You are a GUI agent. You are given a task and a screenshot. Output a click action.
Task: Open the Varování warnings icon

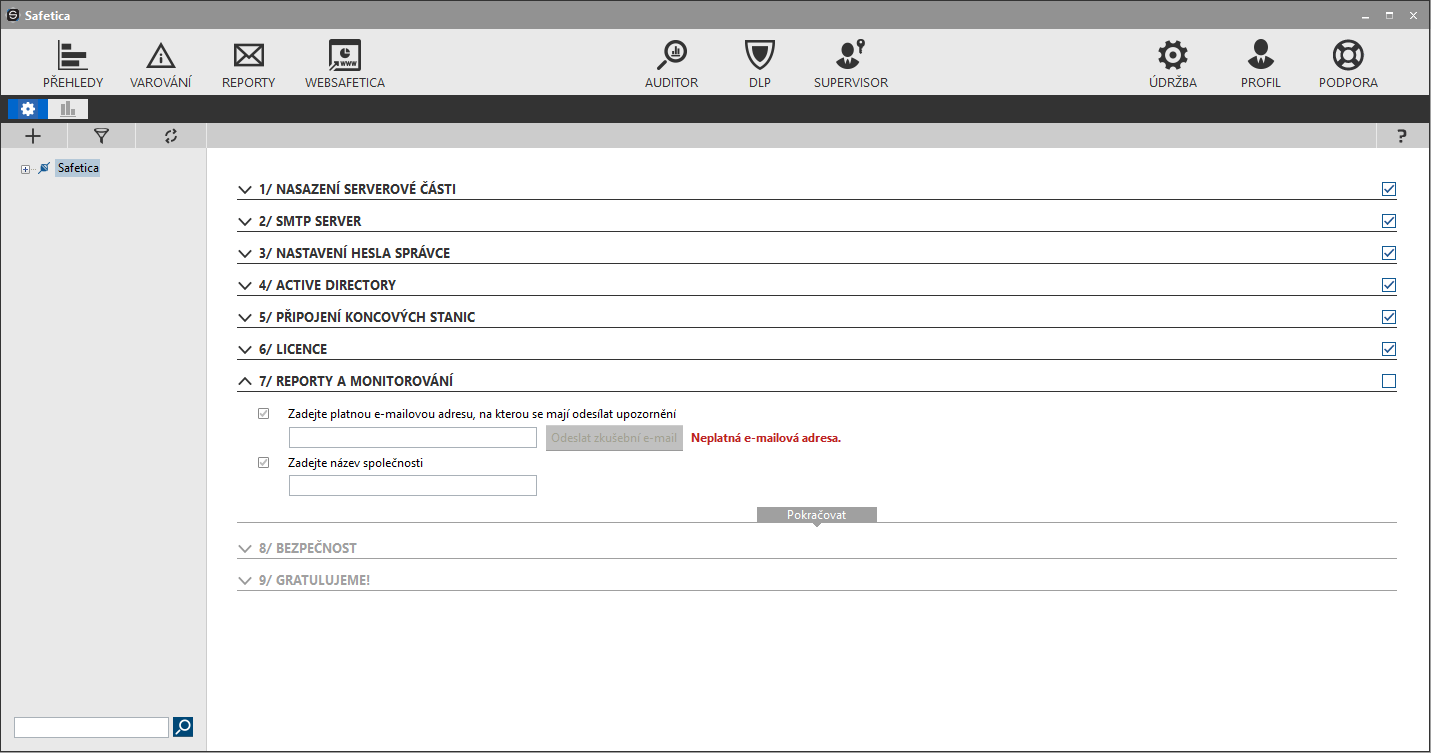160,56
